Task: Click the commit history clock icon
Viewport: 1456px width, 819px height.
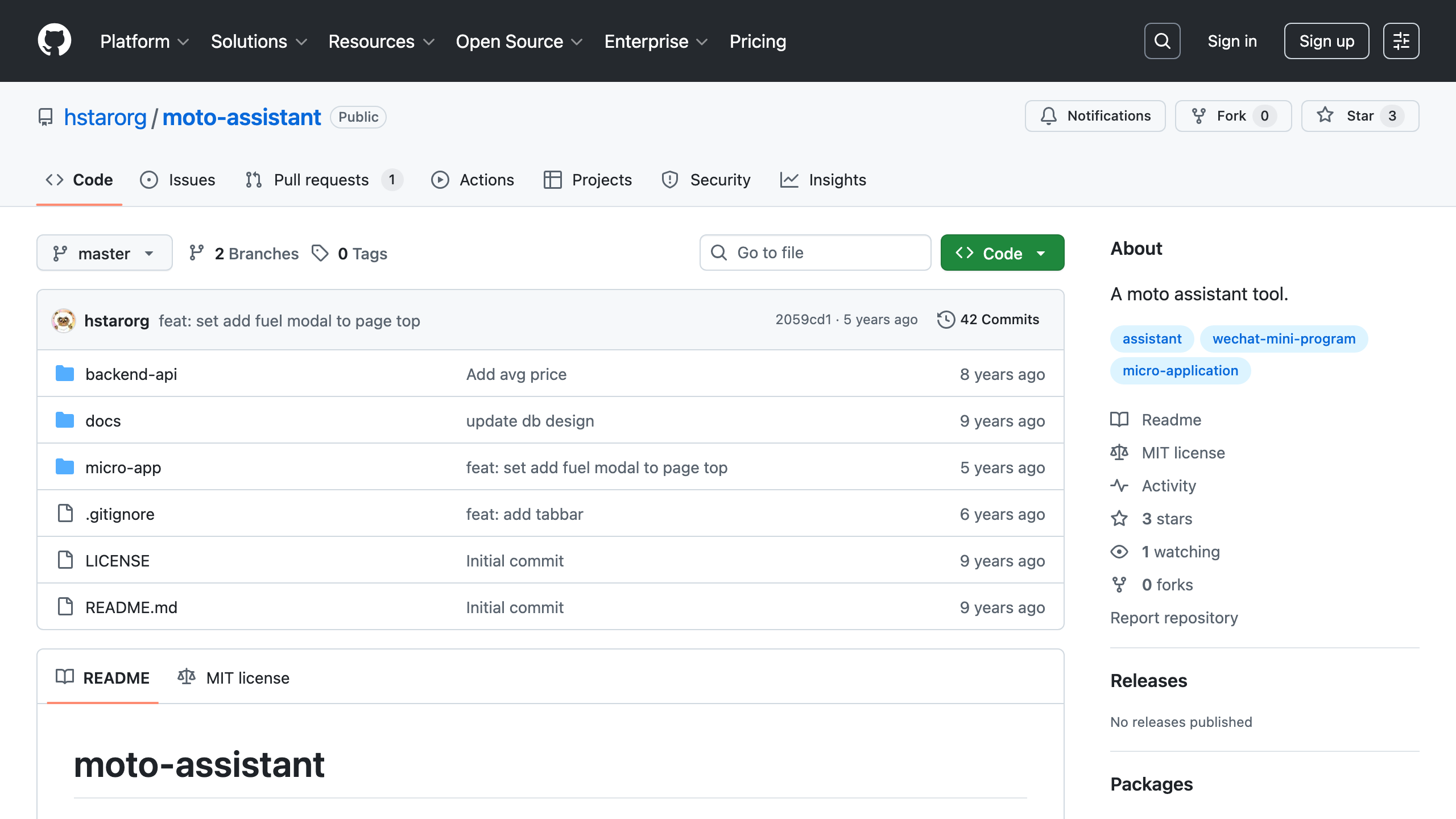Action: click(946, 320)
